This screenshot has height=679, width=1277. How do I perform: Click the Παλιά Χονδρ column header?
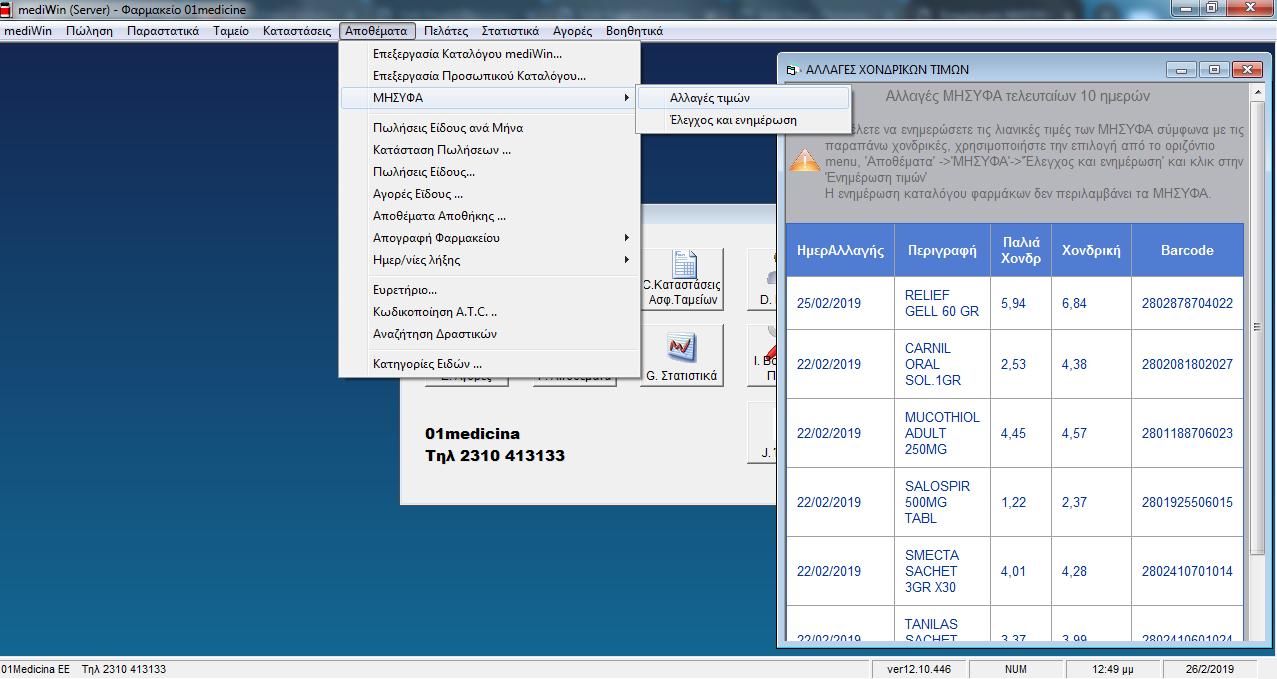tap(1021, 250)
